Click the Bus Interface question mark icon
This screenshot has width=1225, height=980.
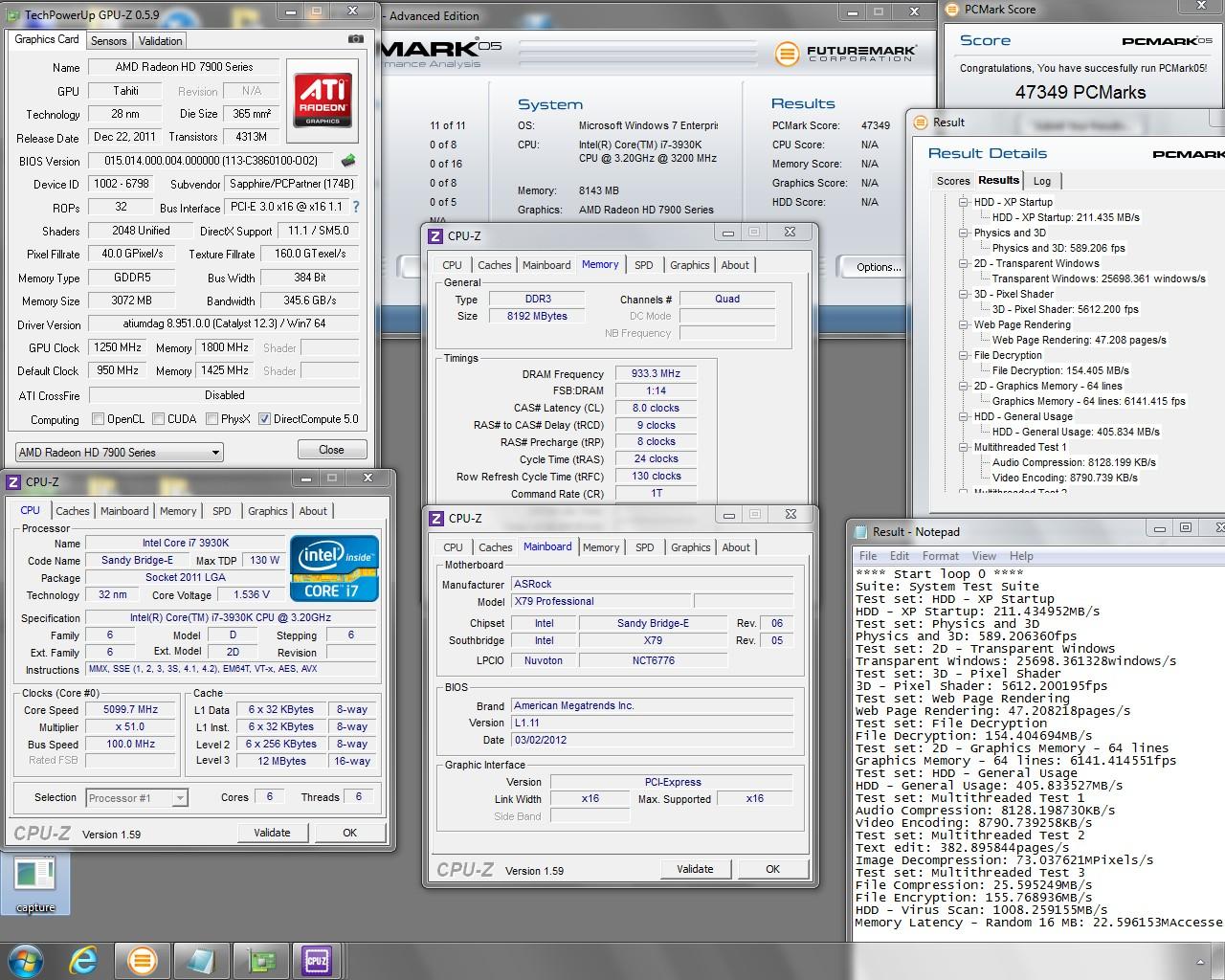[356, 207]
